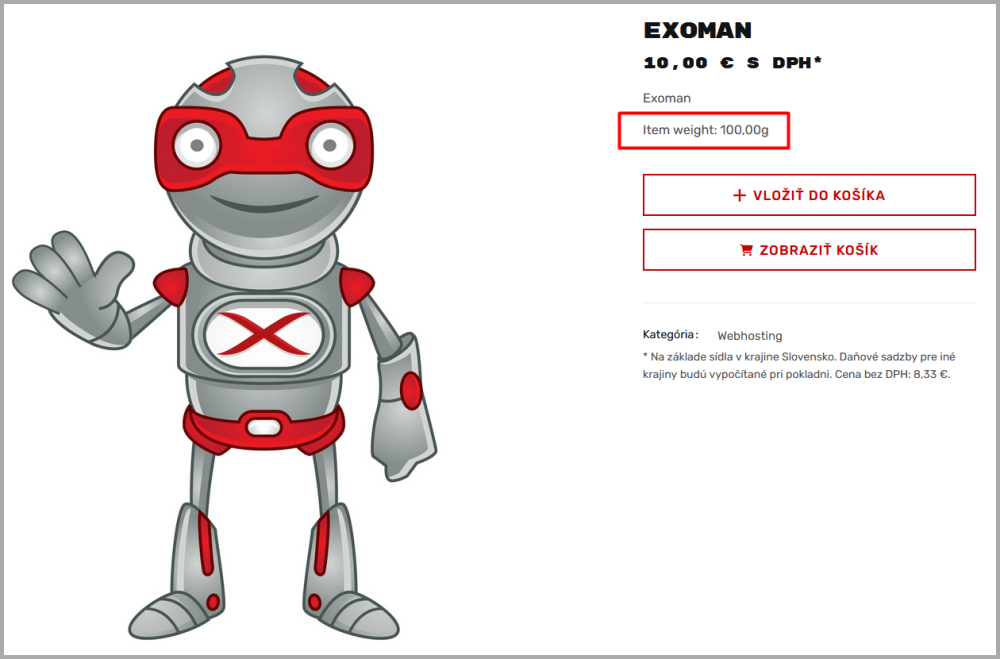This screenshot has height=659, width=1000.
Task: Open the cart with Zobraziť košík button
Action: click(809, 250)
